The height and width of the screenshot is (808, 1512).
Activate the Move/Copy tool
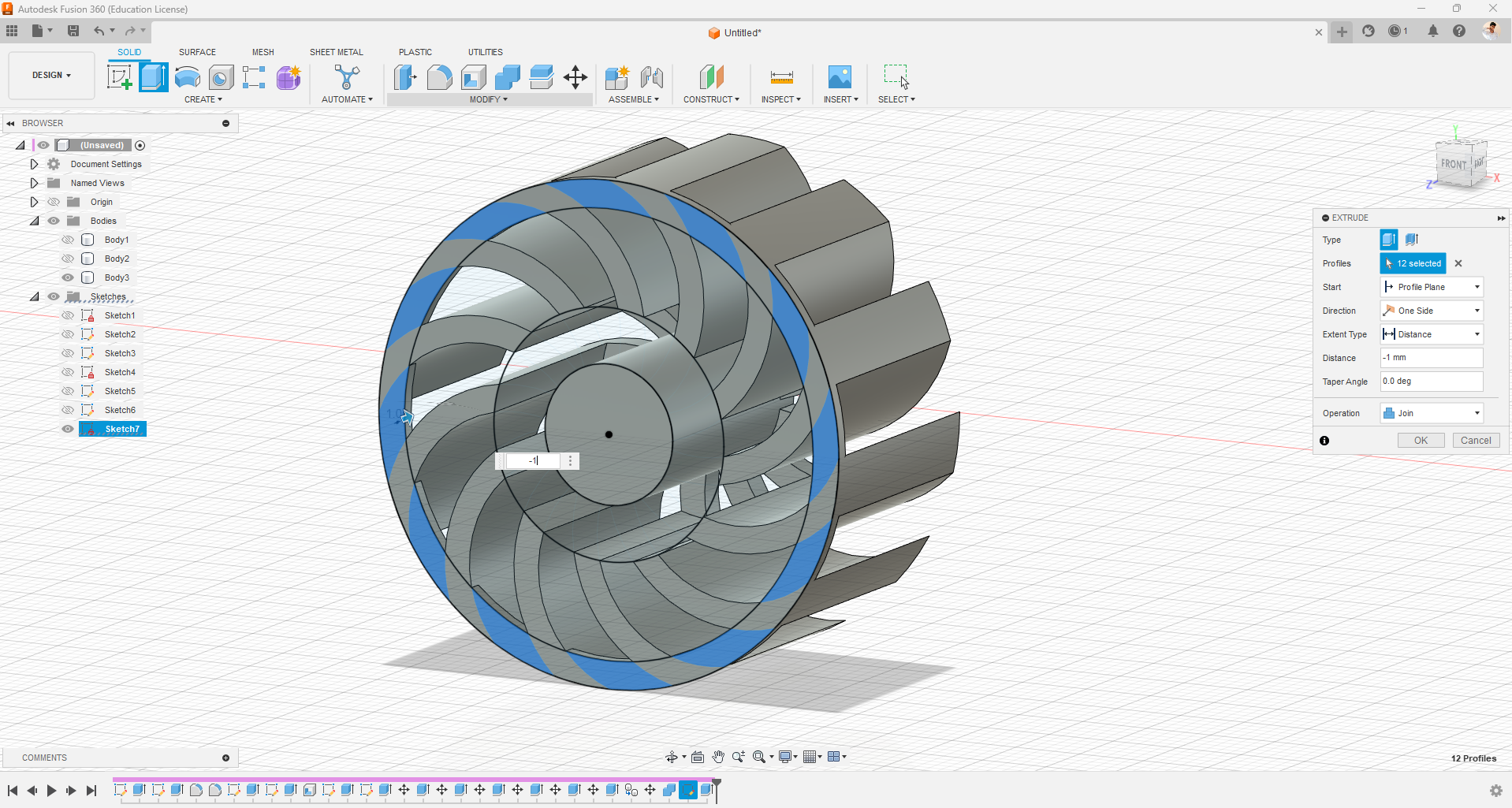[x=575, y=77]
